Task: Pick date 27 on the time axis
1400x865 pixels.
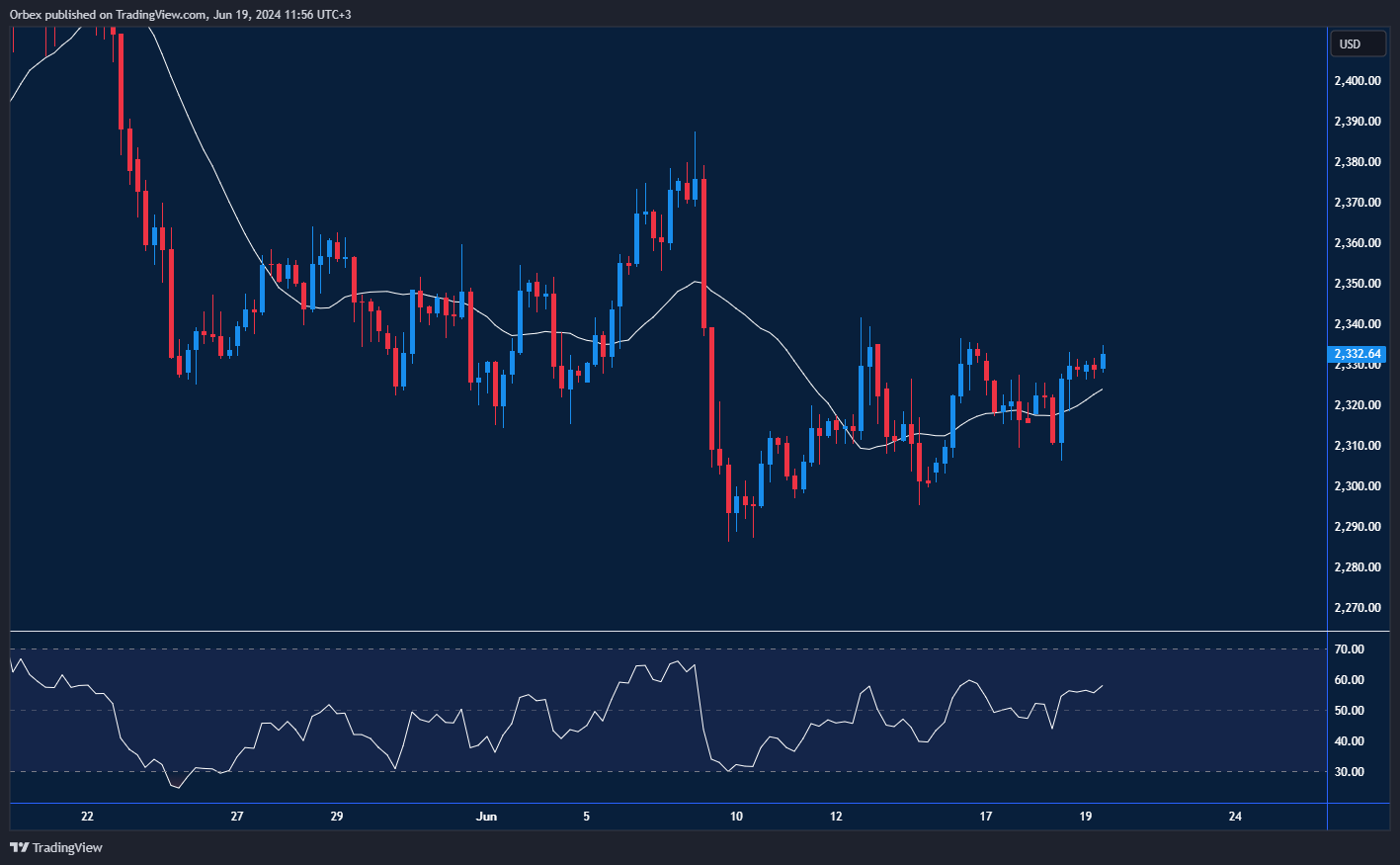Action: tap(237, 817)
